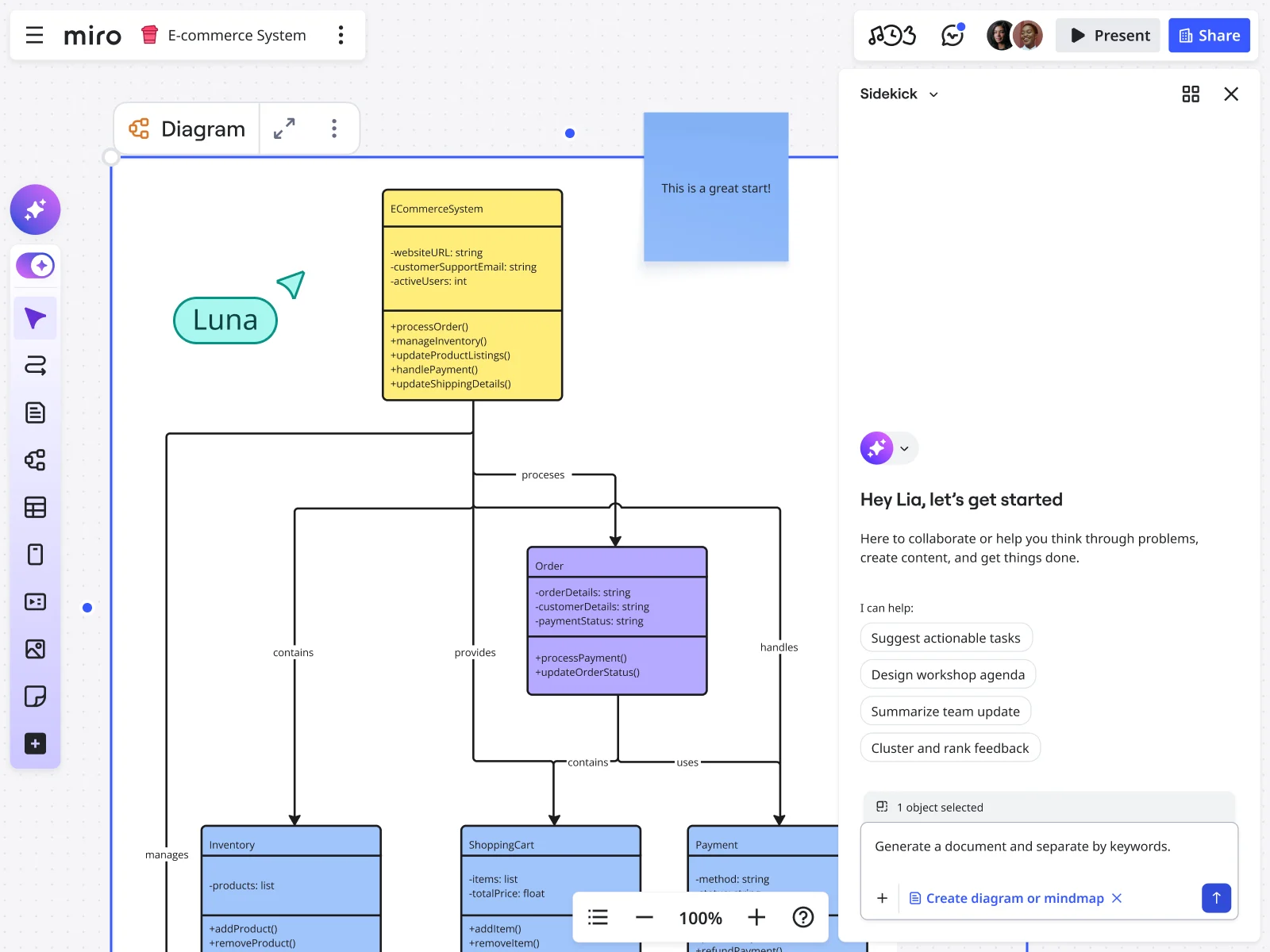The height and width of the screenshot is (952, 1270).
Task: Toggle the reactions music and timer tools
Action: [x=892, y=35]
